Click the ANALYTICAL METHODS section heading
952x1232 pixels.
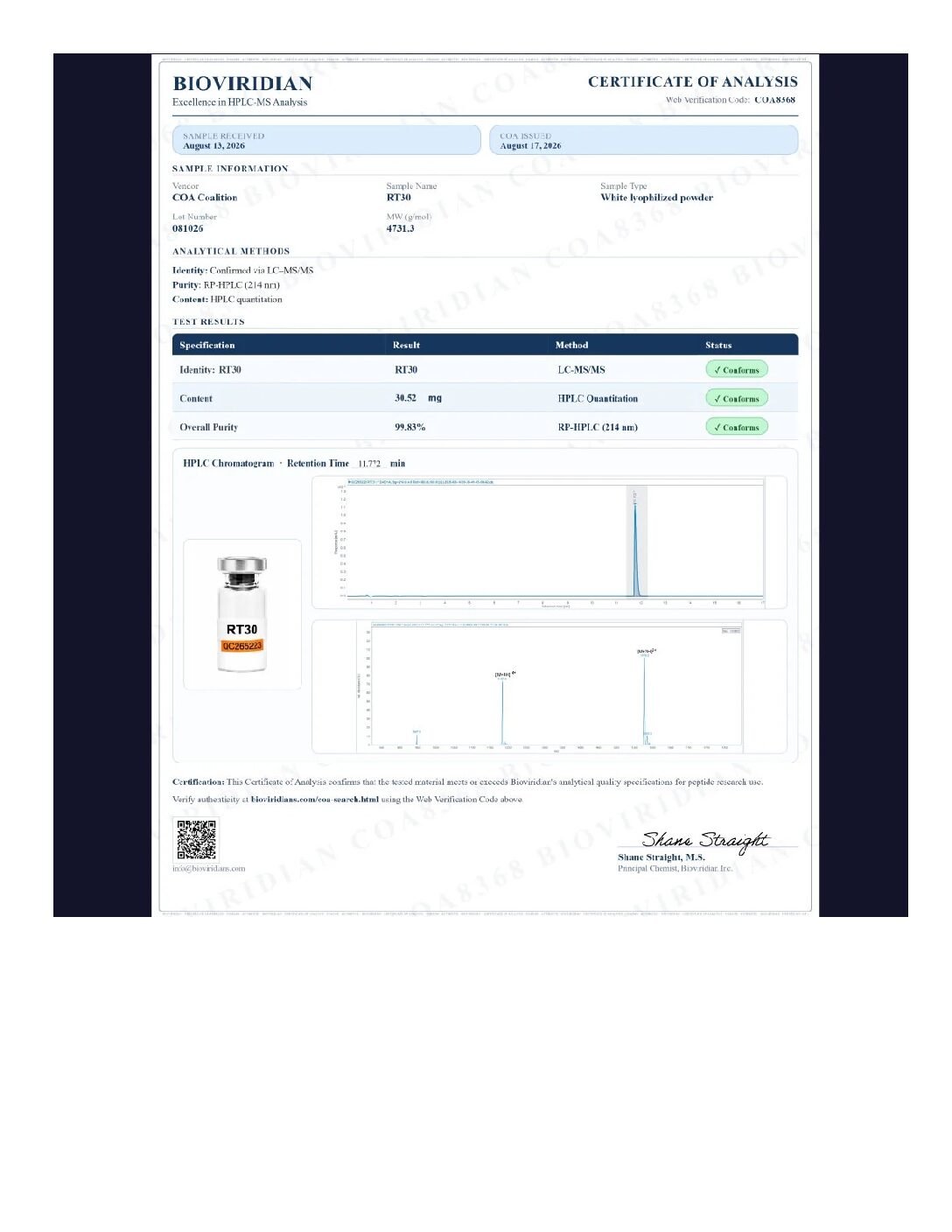pyautogui.click(x=231, y=251)
